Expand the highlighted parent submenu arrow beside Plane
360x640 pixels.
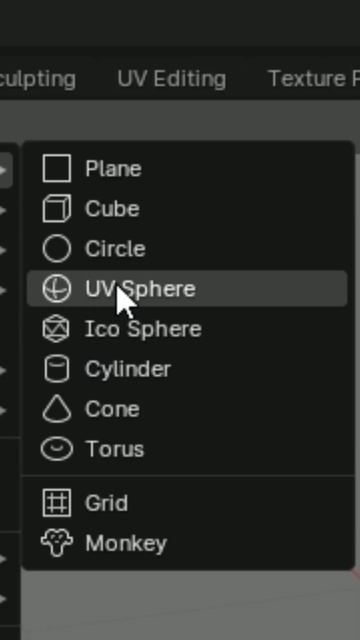click(x=4, y=170)
